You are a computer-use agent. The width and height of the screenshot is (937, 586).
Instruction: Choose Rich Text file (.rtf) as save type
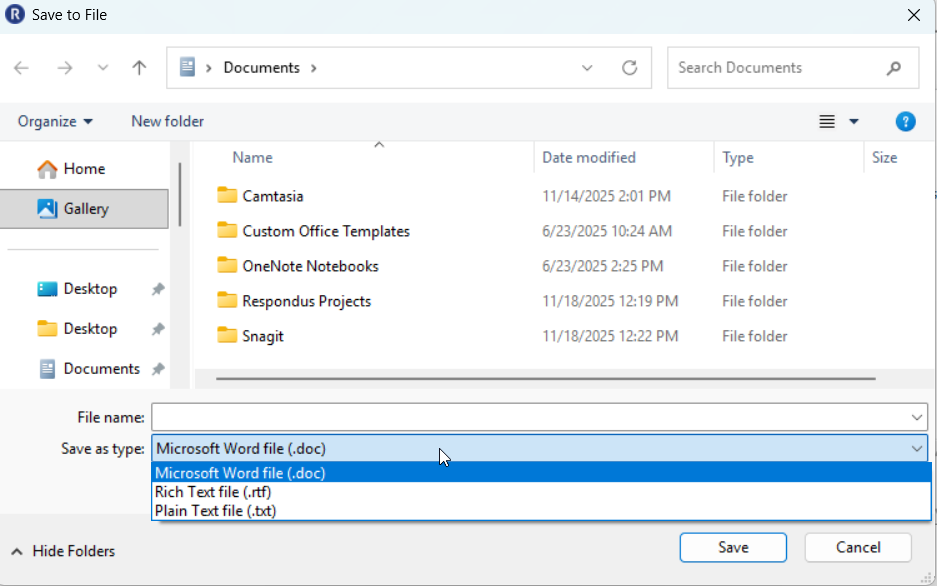click(211, 492)
